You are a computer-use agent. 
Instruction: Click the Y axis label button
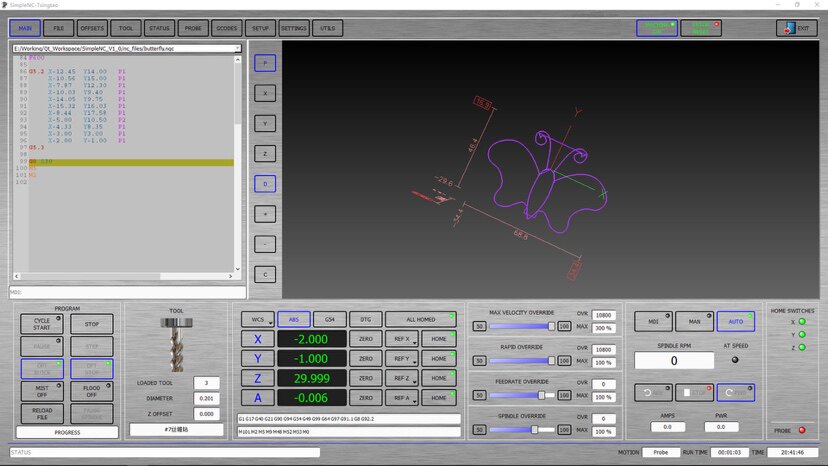coord(258,359)
